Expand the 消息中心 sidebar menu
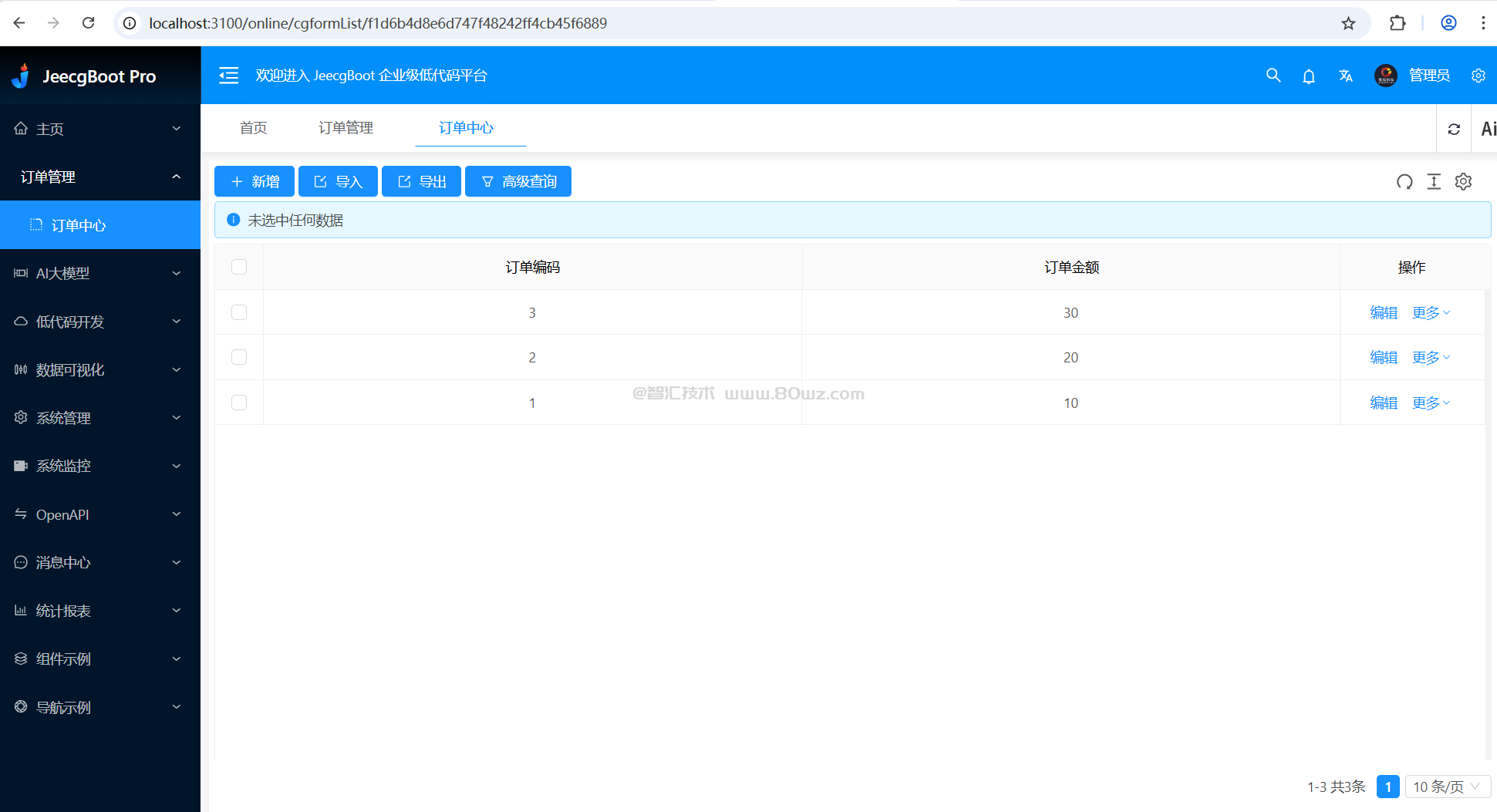Screen dimensions: 1497x812 pyautogui.click(x=100, y=562)
